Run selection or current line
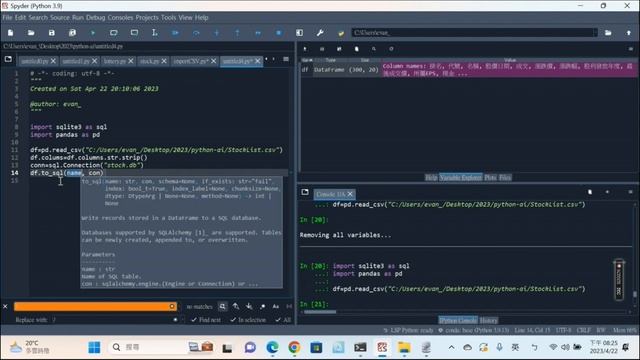The height and width of the screenshot is (360, 640). (x=155, y=33)
